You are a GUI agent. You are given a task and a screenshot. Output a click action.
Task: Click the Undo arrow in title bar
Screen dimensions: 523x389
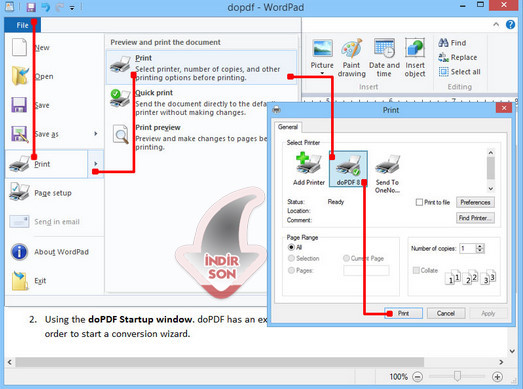pos(46,7)
